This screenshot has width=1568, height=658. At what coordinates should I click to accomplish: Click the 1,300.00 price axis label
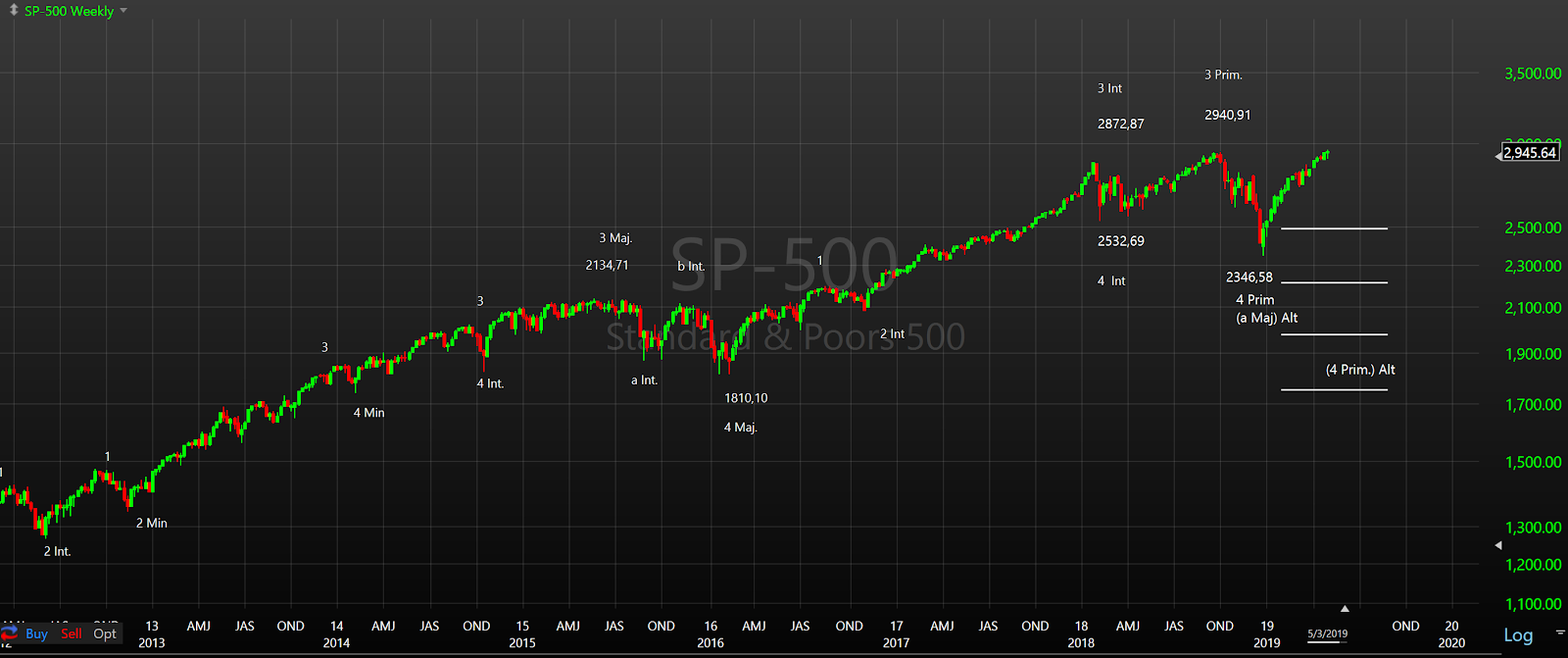1533,528
